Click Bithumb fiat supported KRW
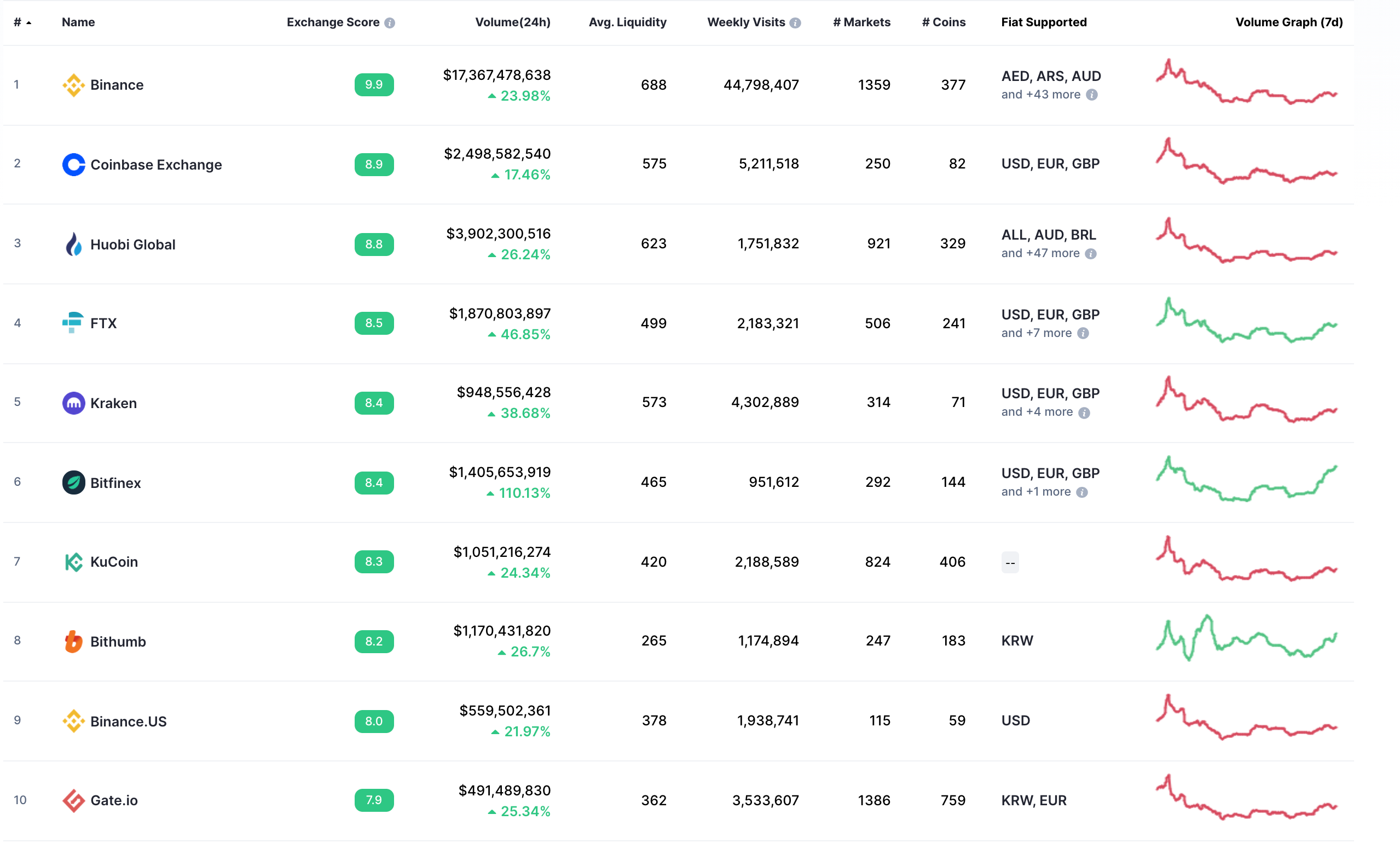Image resolution: width=1400 pixels, height=849 pixels. click(x=1017, y=641)
